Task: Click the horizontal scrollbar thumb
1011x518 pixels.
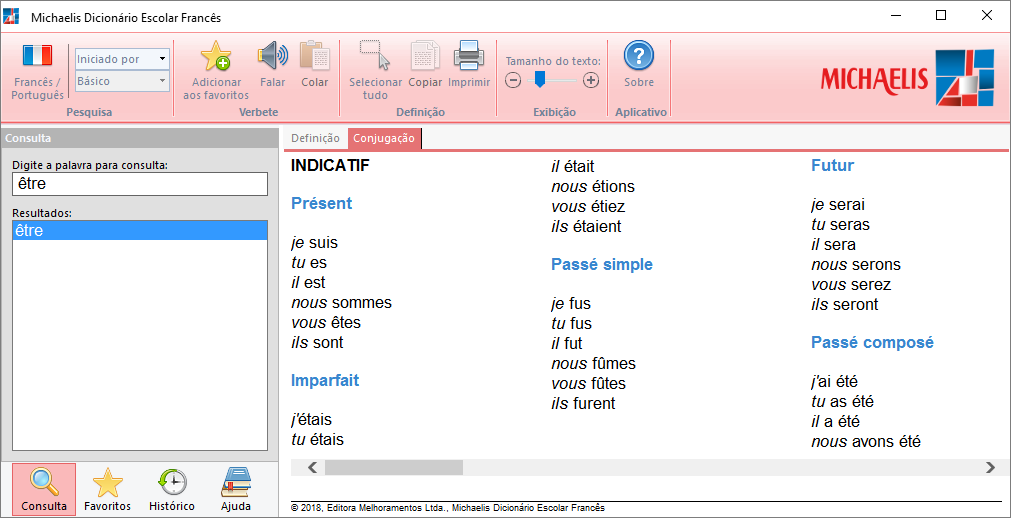Action: [394, 468]
